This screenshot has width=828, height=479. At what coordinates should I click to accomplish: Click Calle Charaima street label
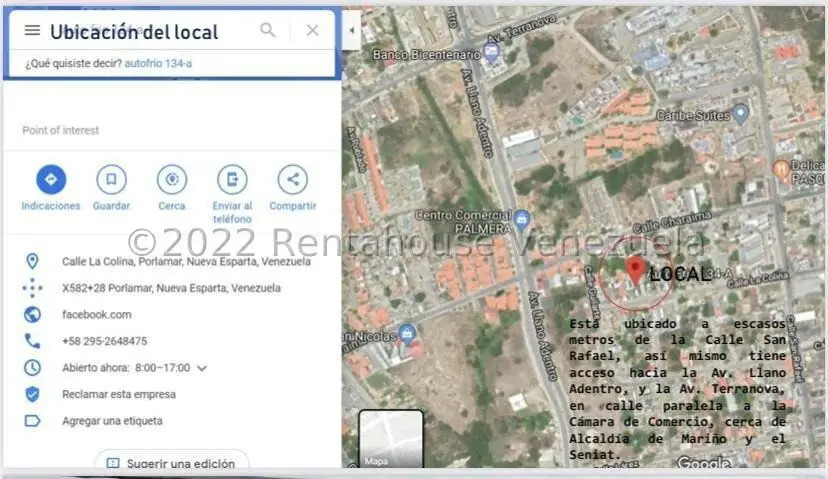(672, 222)
